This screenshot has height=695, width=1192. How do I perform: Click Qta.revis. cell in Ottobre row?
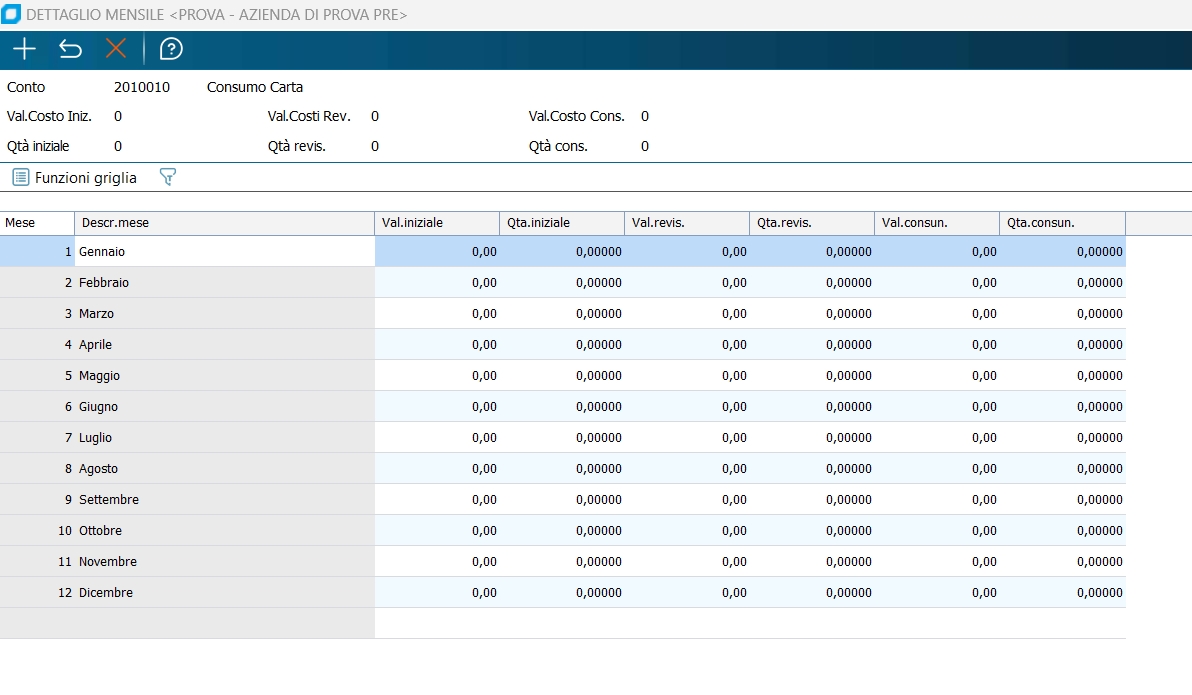point(812,531)
